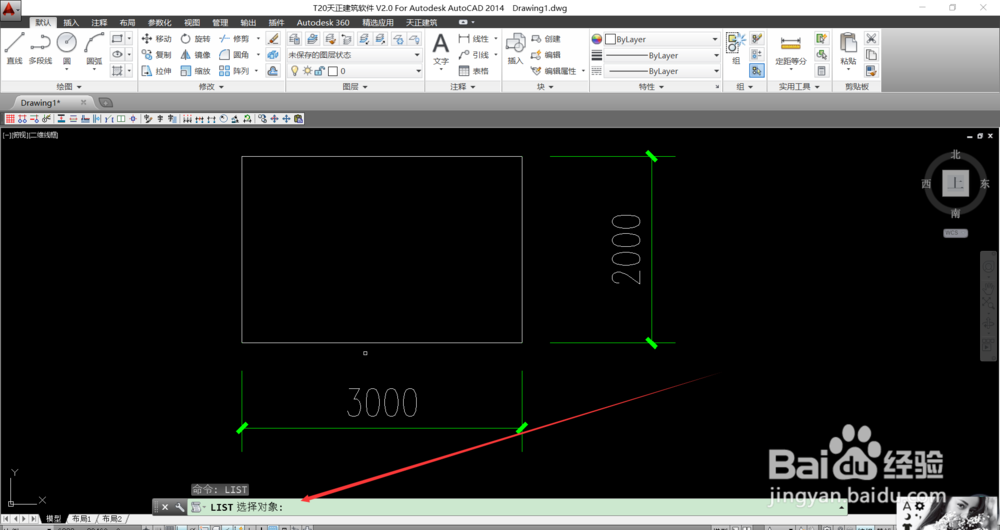
Task: Click the 镜像 (Mirror) tool
Action: [x=195, y=55]
